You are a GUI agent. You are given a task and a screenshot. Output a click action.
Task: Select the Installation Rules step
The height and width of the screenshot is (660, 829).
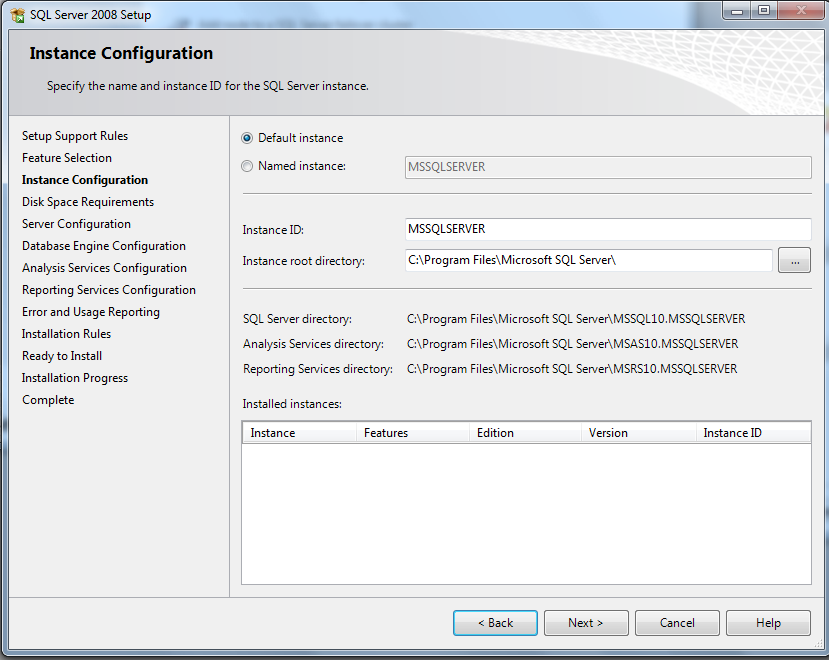[x=67, y=334]
